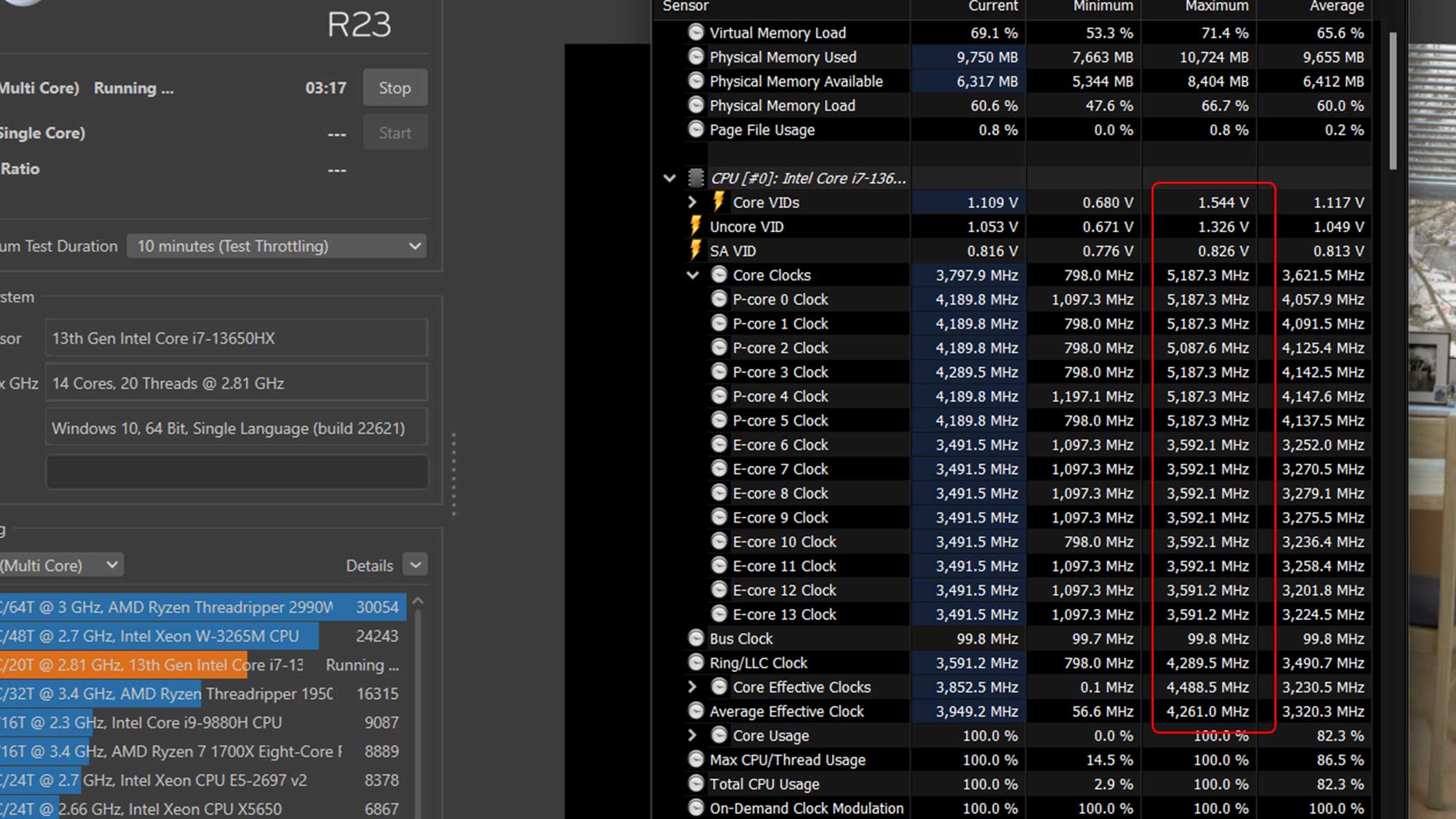Select the Threadripper 1950 ranking entry
1456x819 pixels.
(x=203, y=693)
